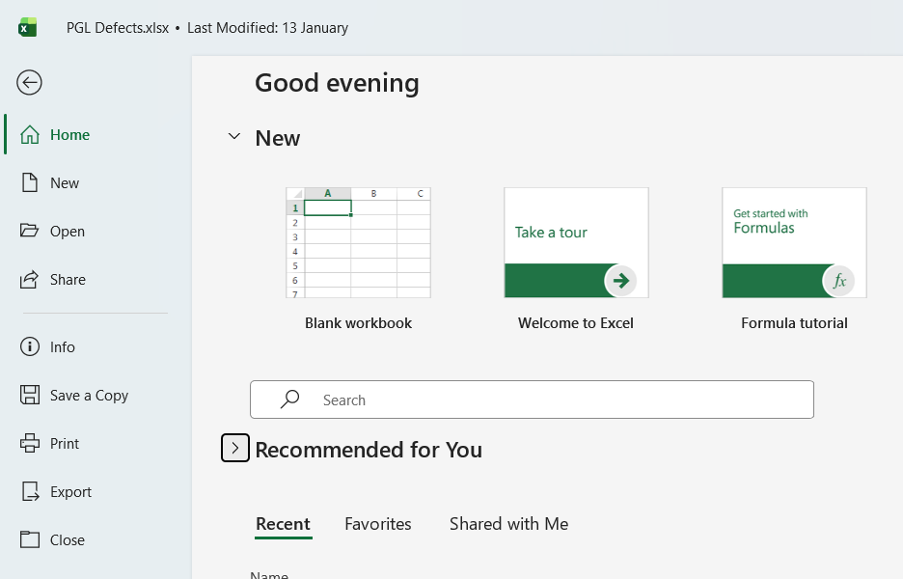This screenshot has height=580, width=904.
Task: Expand the Recommended for You section
Action: pyautogui.click(x=235, y=448)
